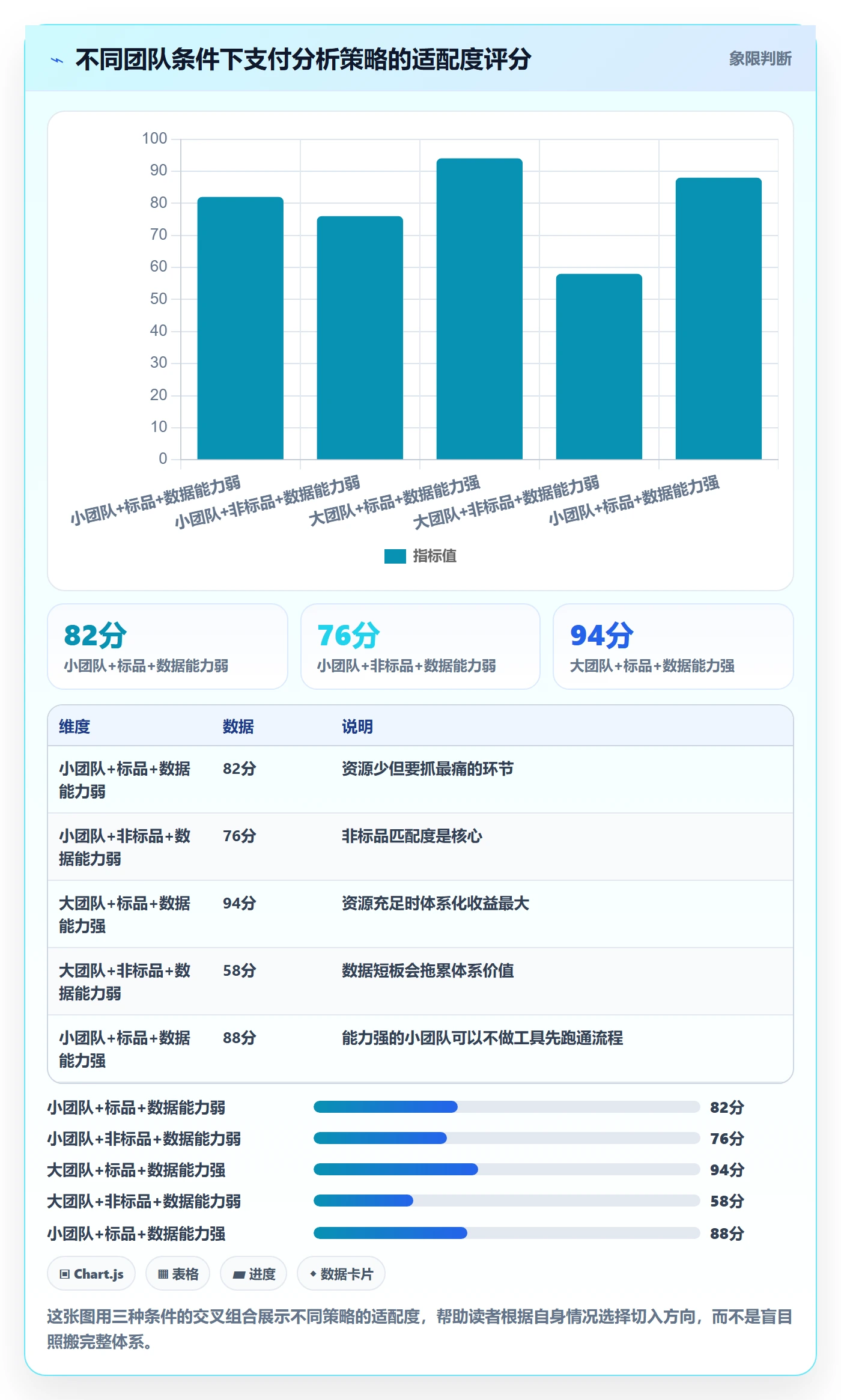Select the 表格 tag chip
The height and width of the screenshot is (1400, 841).
click(x=178, y=1273)
